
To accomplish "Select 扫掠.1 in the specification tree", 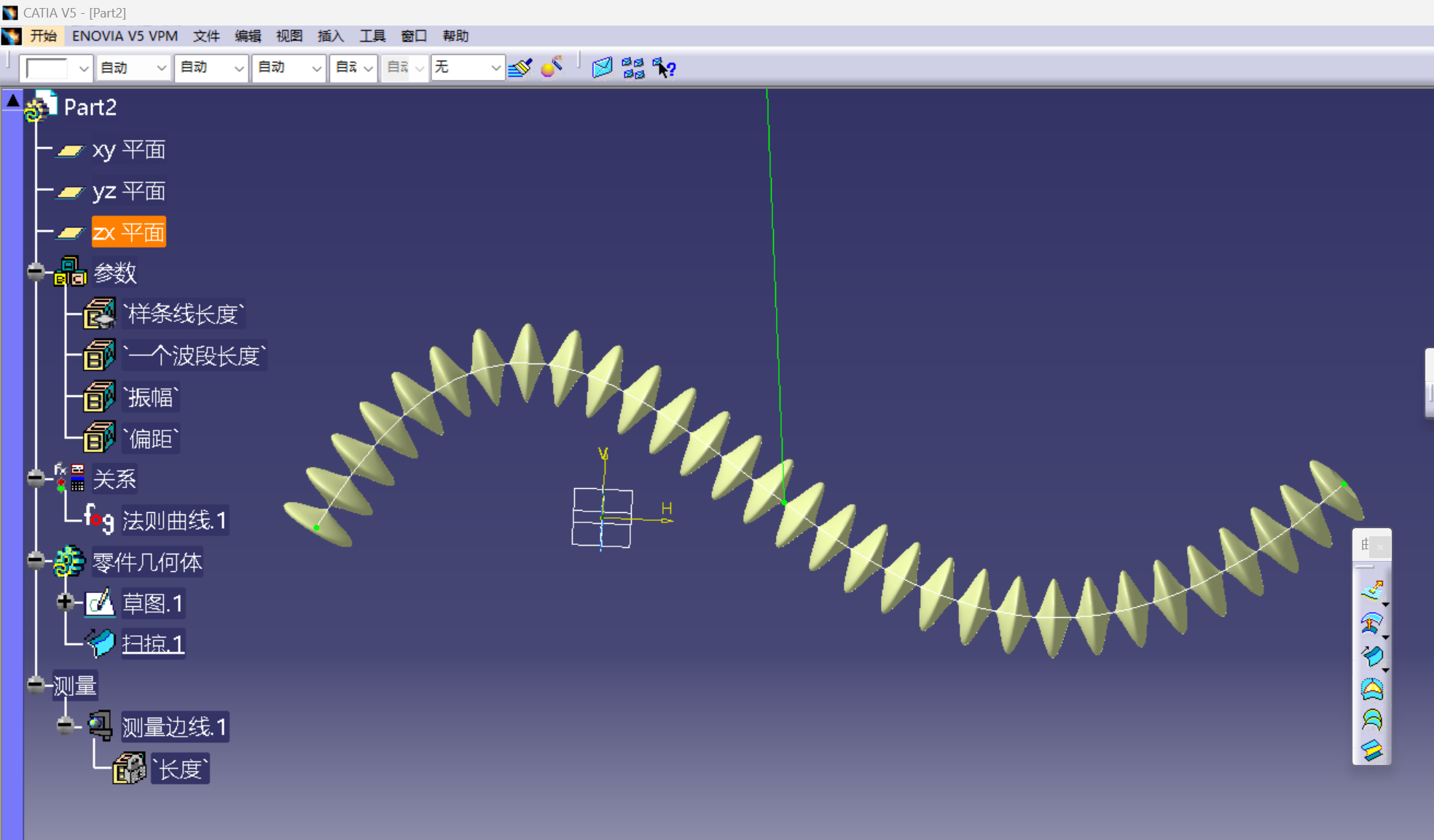I will (x=152, y=644).
